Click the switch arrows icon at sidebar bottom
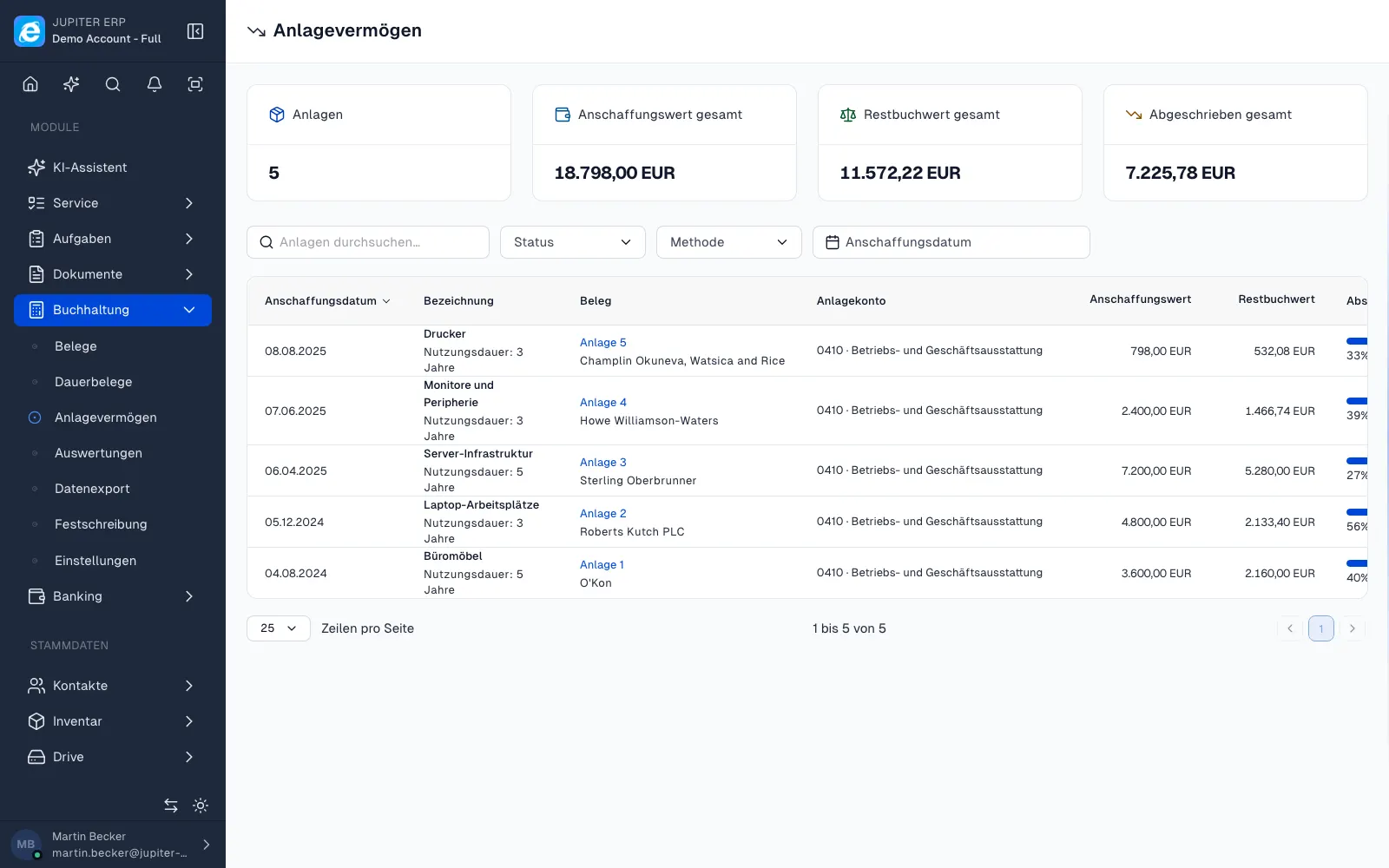This screenshot has width=1389, height=868. (x=171, y=806)
